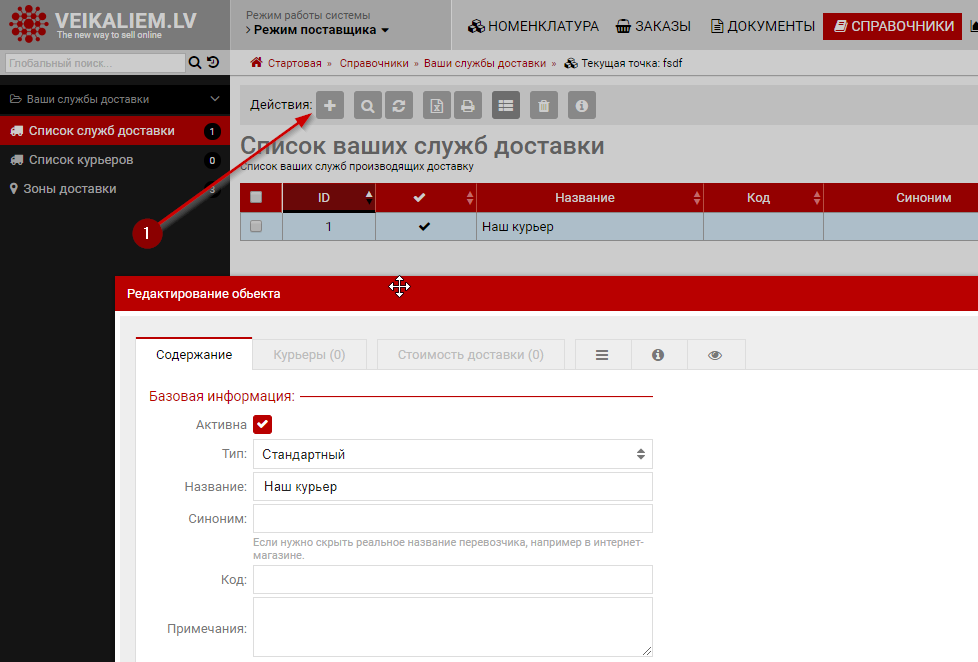The height and width of the screenshot is (662, 978).
Task: Click the search history icon
Action: 213,63
